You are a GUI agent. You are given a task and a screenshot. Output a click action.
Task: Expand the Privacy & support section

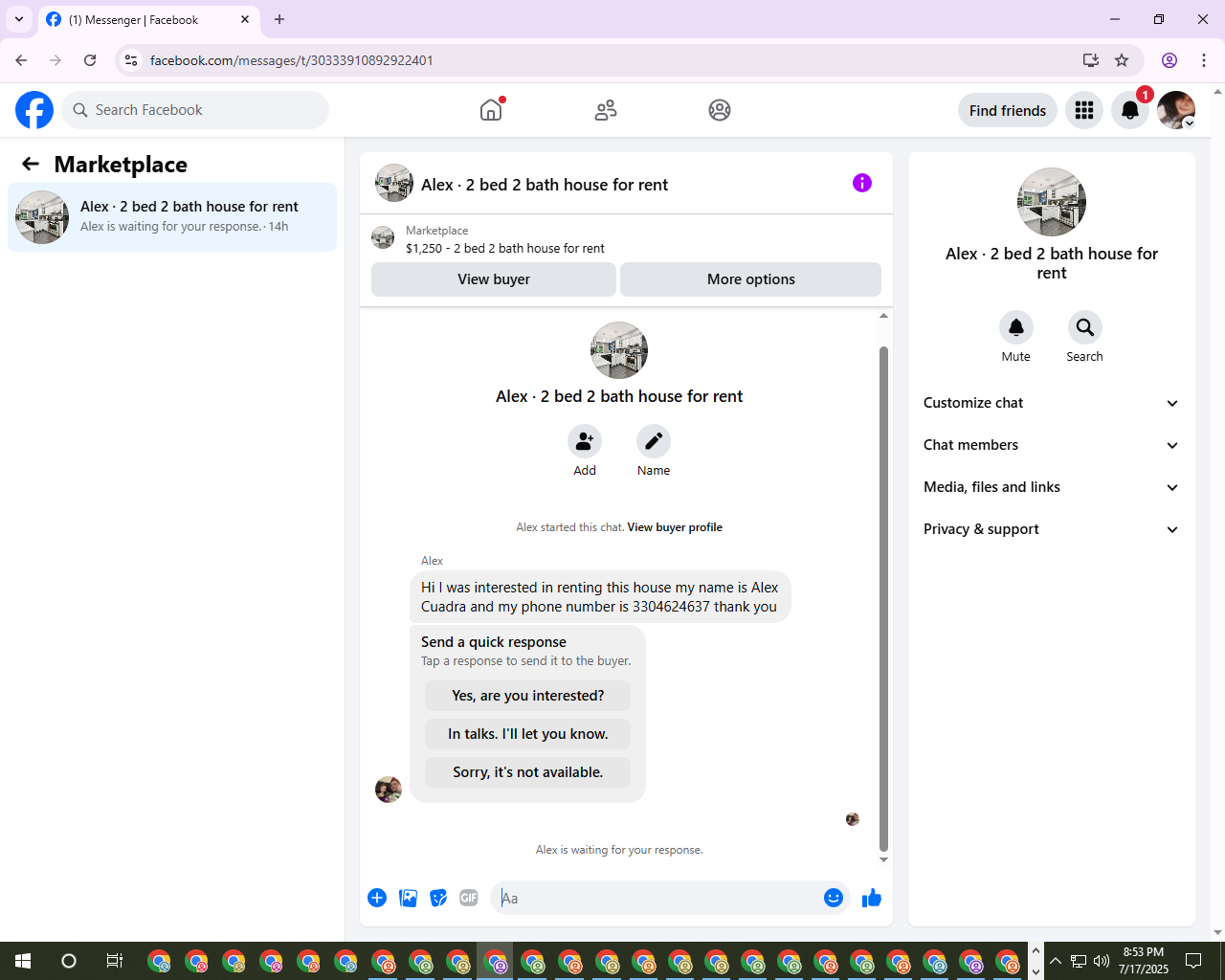pos(1052,529)
